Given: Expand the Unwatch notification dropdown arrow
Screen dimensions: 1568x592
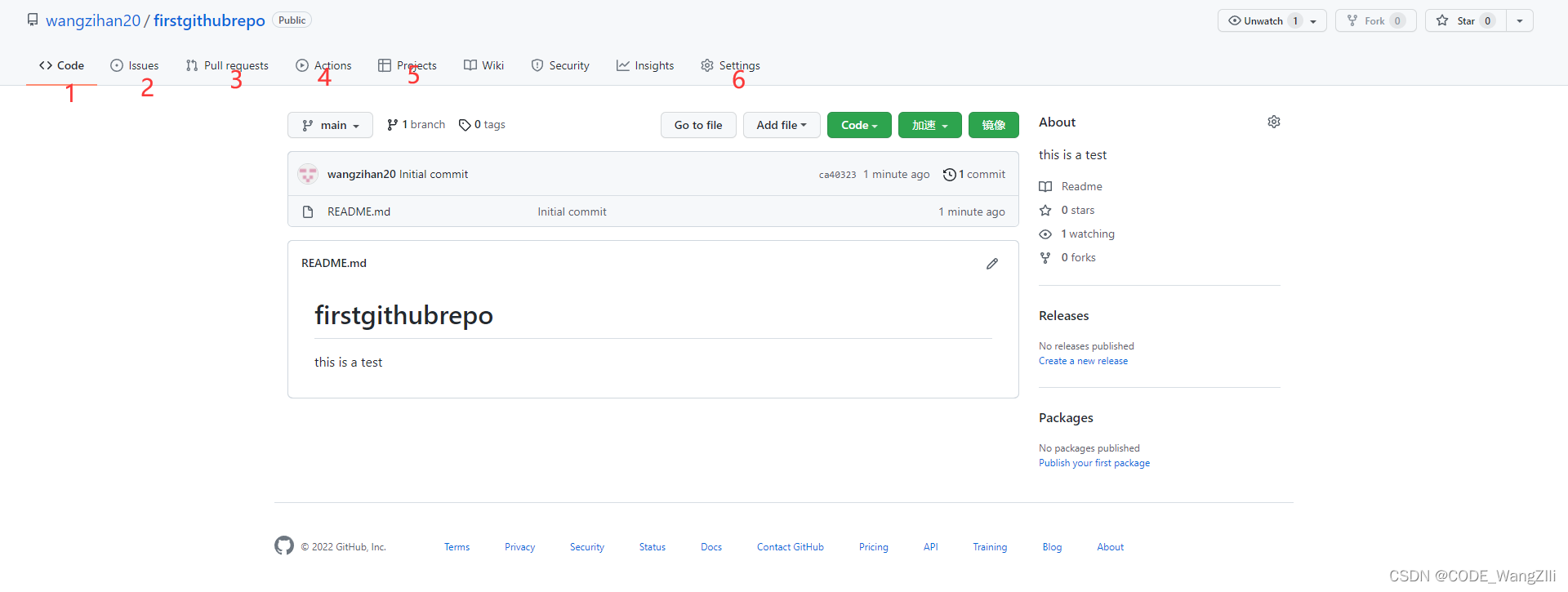Looking at the screenshot, I should (1313, 21).
